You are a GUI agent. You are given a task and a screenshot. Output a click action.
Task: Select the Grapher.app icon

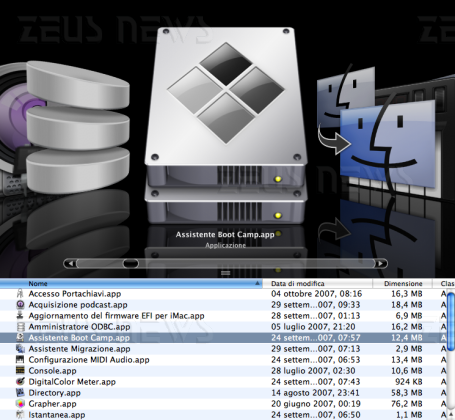click(20, 404)
